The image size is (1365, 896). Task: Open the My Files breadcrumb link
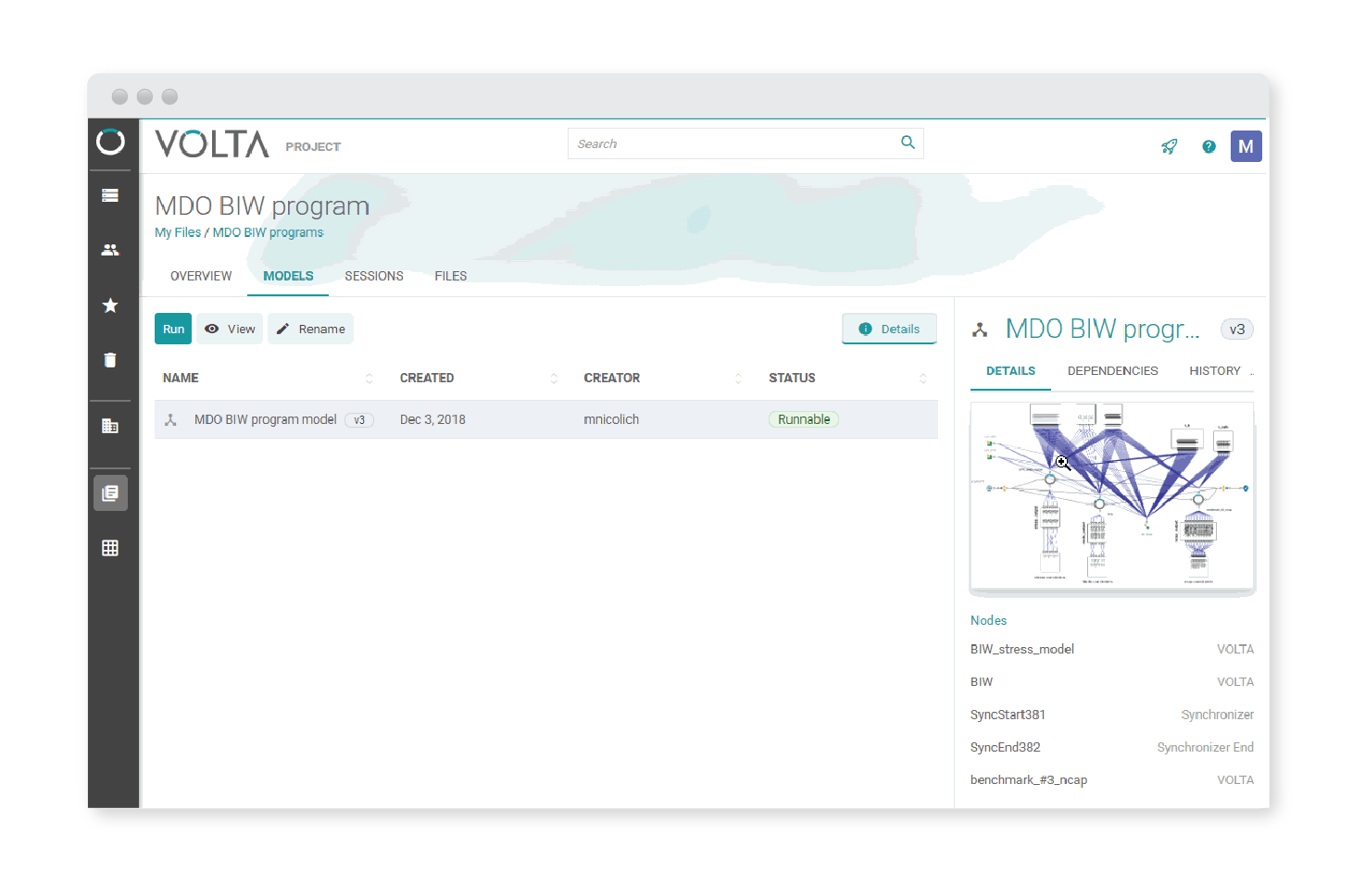[178, 232]
